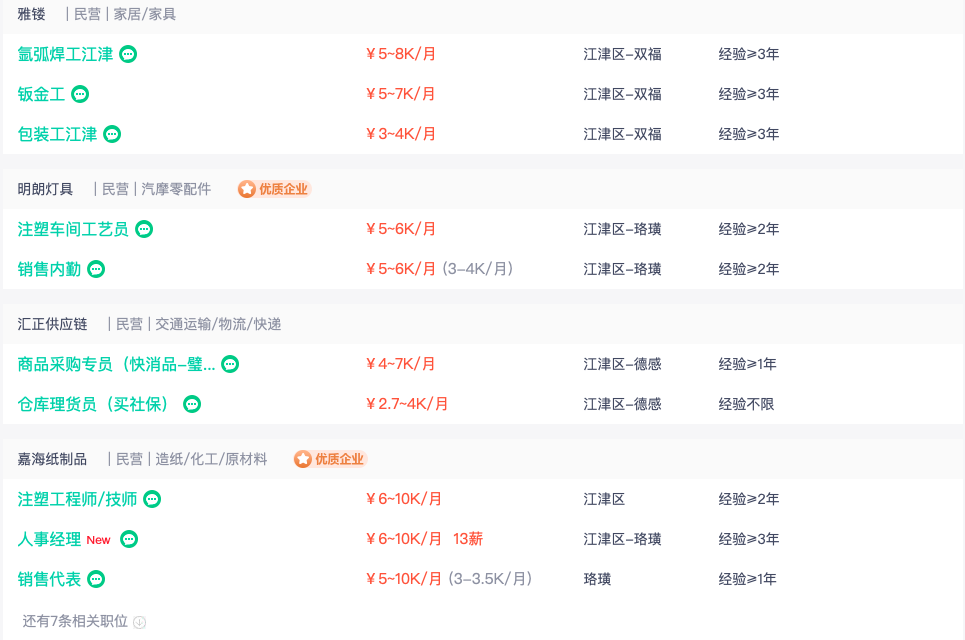Click chat icon beside 商品采购专员

(230, 364)
